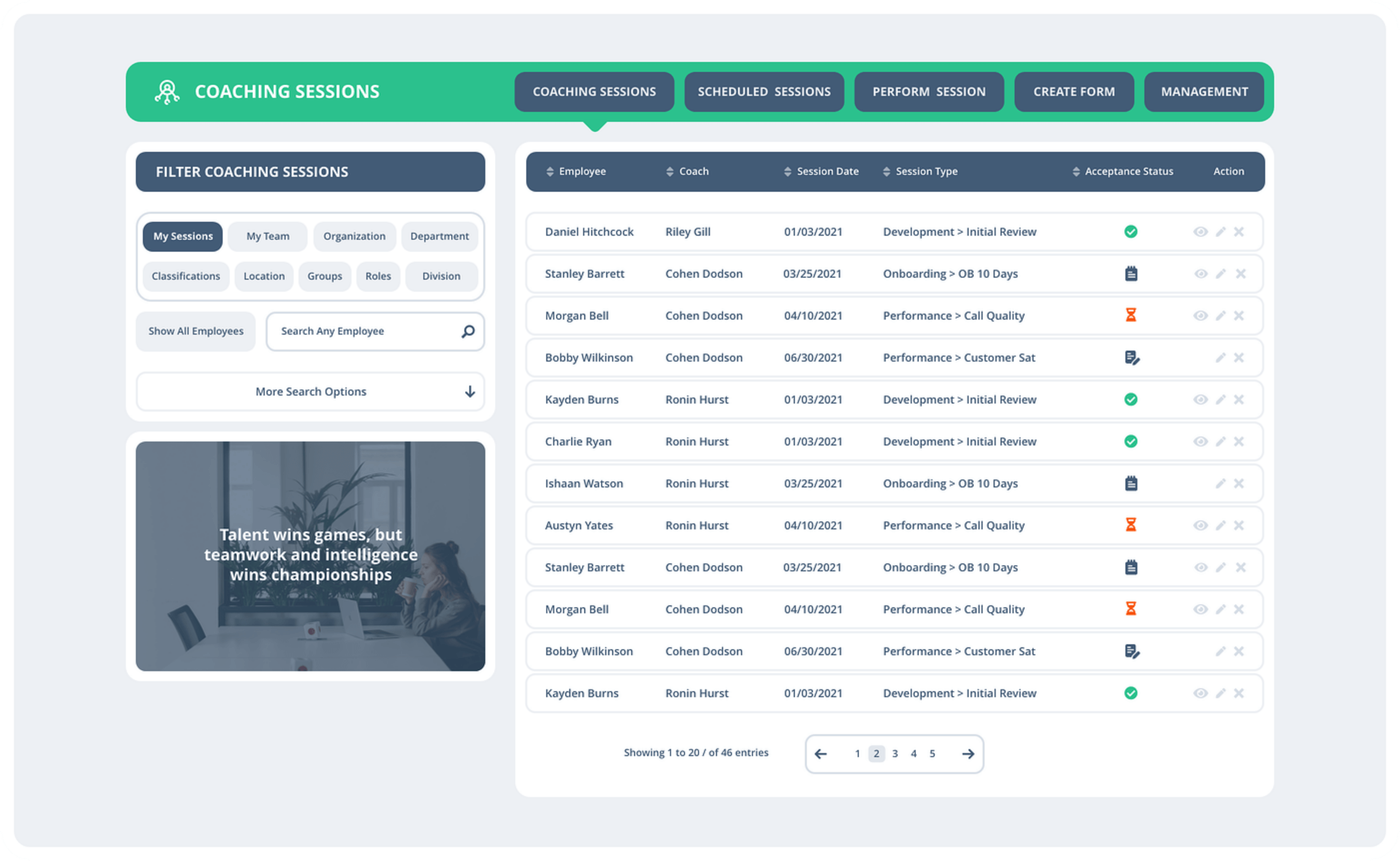Open the Scheduled Sessions tab
1400x861 pixels.
coord(764,92)
